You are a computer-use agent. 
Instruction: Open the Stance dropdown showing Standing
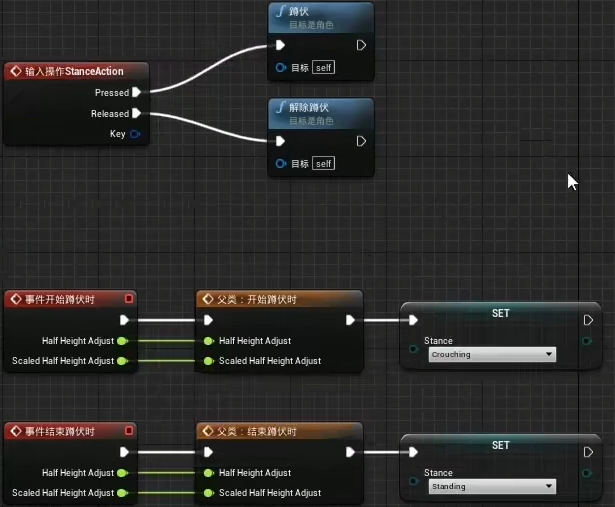[490, 486]
